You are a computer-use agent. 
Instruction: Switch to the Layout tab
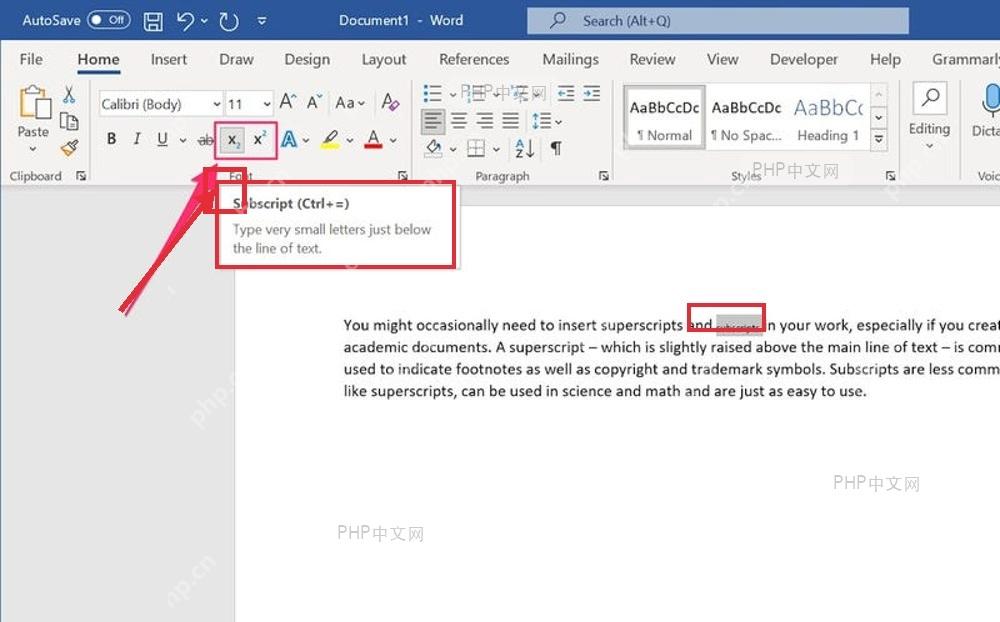(384, 59)
